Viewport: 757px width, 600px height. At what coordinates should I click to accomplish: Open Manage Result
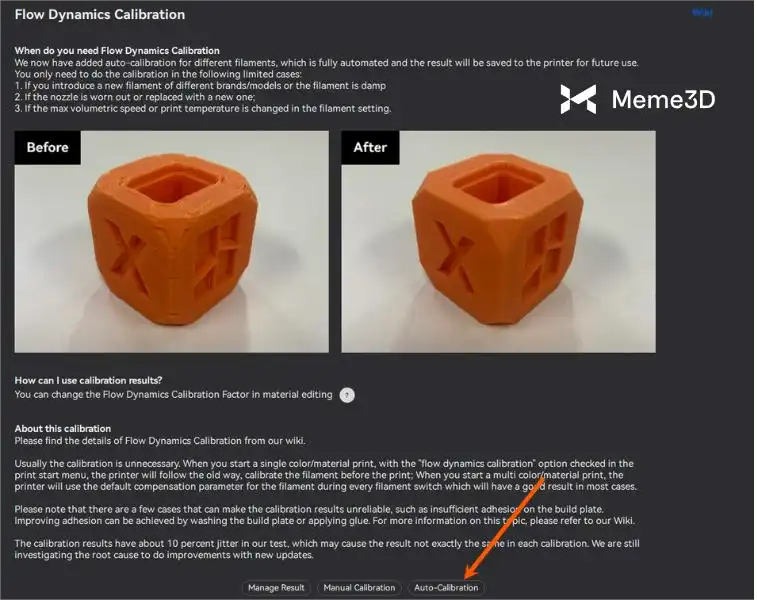(276, 587)
